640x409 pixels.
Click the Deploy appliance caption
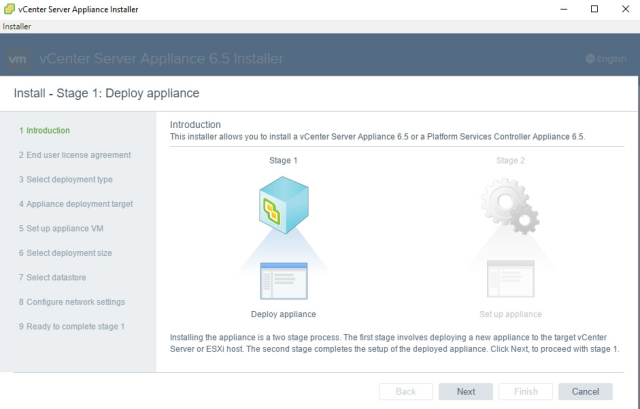tap(283, 314)
